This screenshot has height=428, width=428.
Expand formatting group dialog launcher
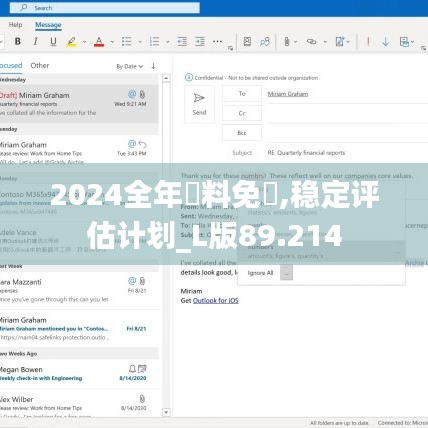(230, 48)
